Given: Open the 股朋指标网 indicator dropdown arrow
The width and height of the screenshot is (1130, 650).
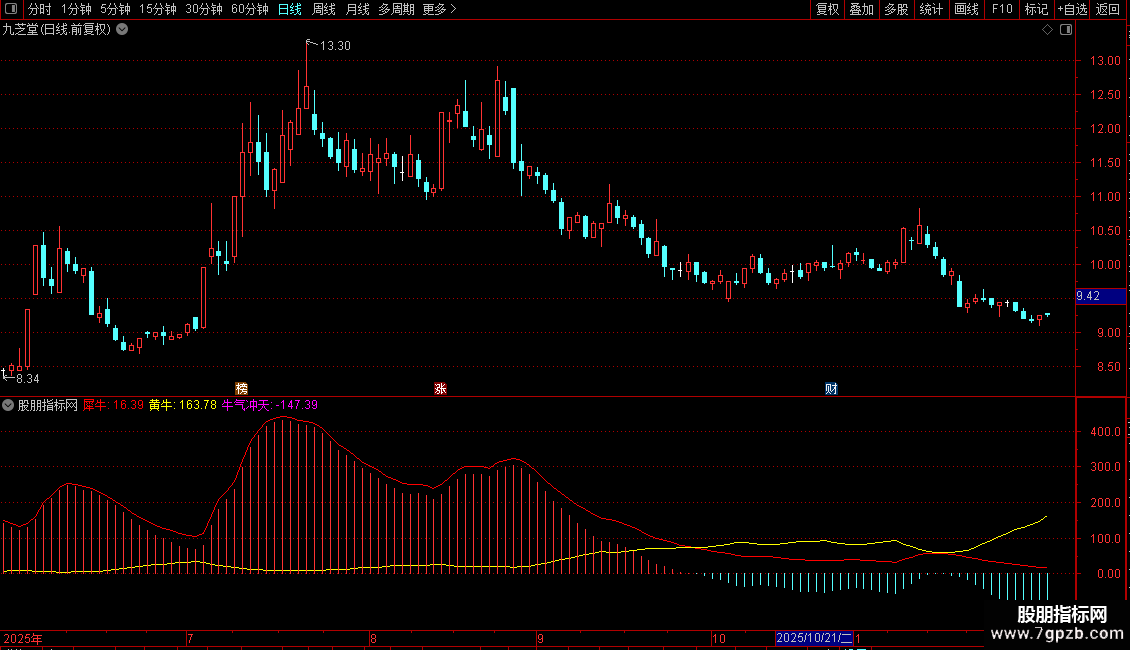Looking at the screenshot, I should coord(9,405).
